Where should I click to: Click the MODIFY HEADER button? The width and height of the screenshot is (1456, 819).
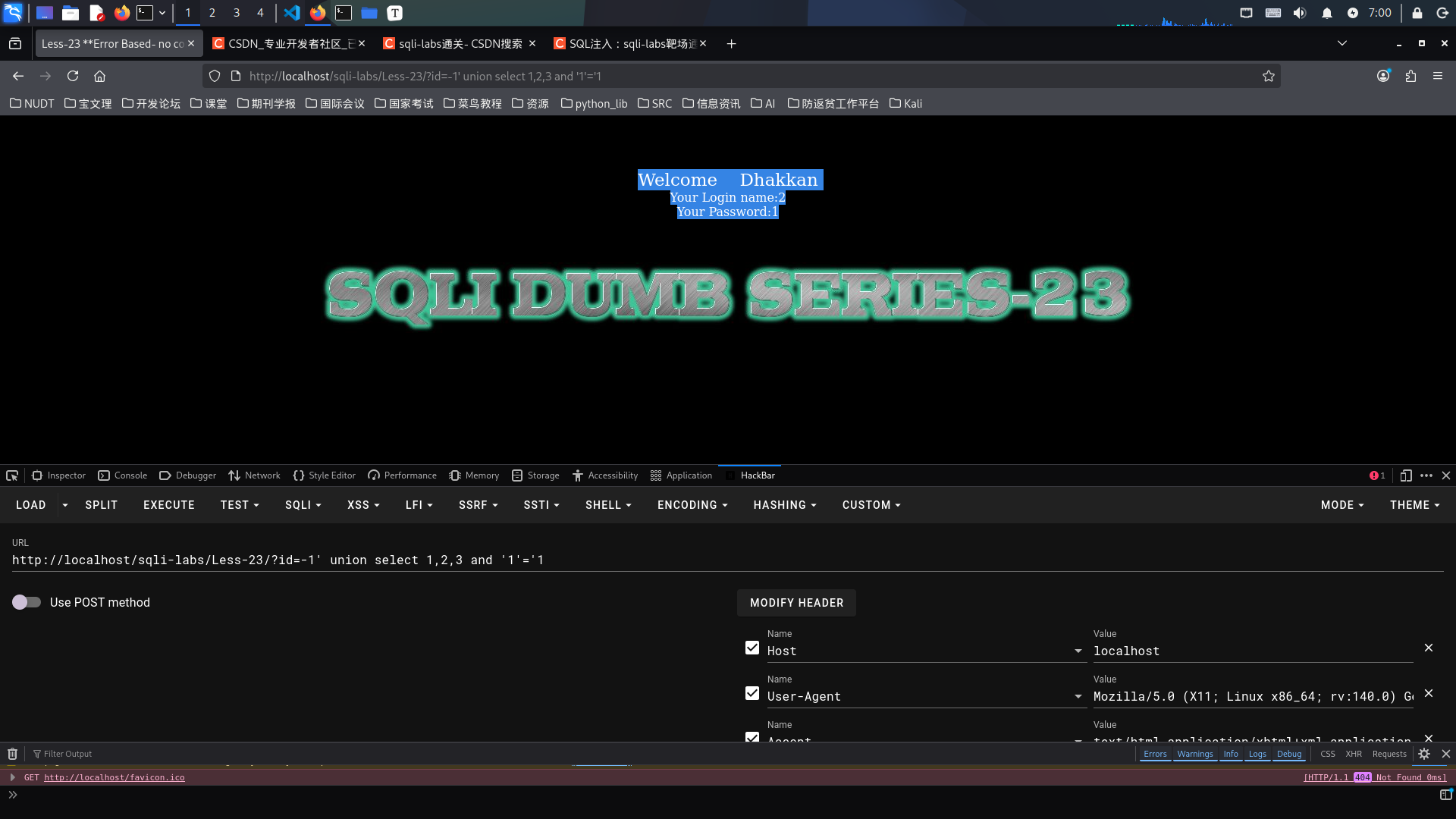(x=796, y=603)
